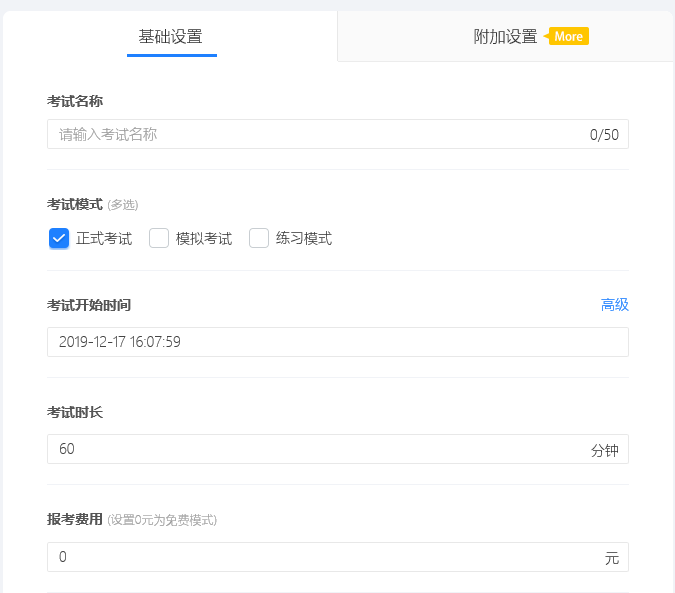
Task: Click the 元 currency suffix
Action: pyautogui.click(x=611, y=559)
